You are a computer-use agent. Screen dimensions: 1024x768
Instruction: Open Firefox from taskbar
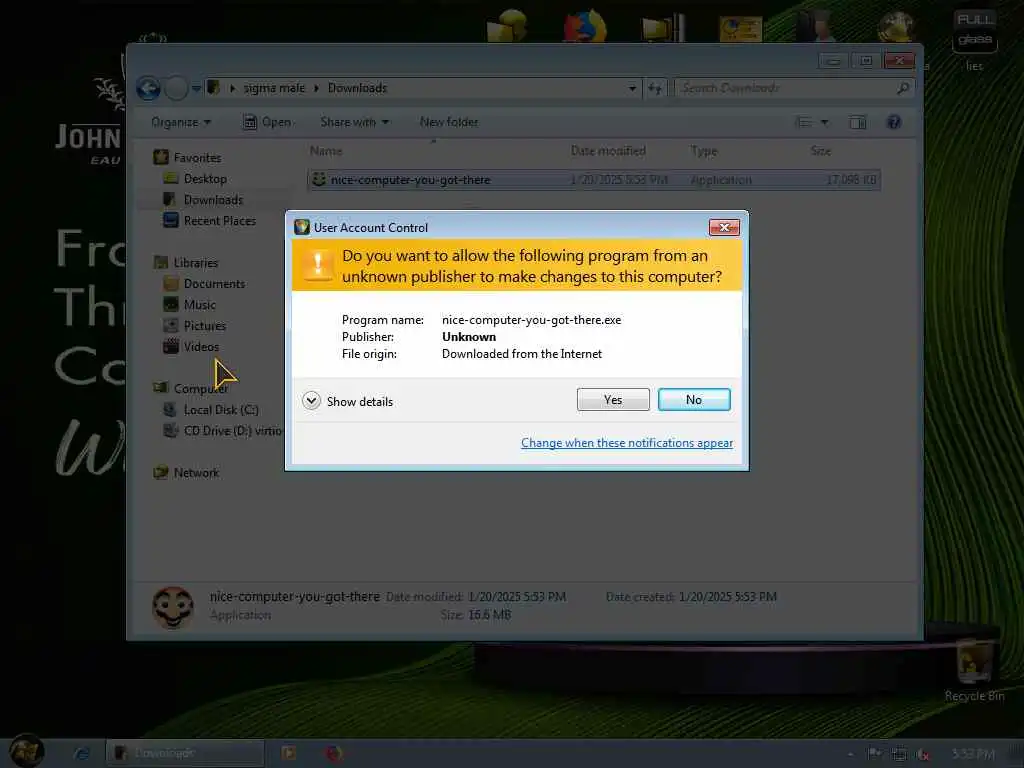pyautogui.click(x=334, y=753)
